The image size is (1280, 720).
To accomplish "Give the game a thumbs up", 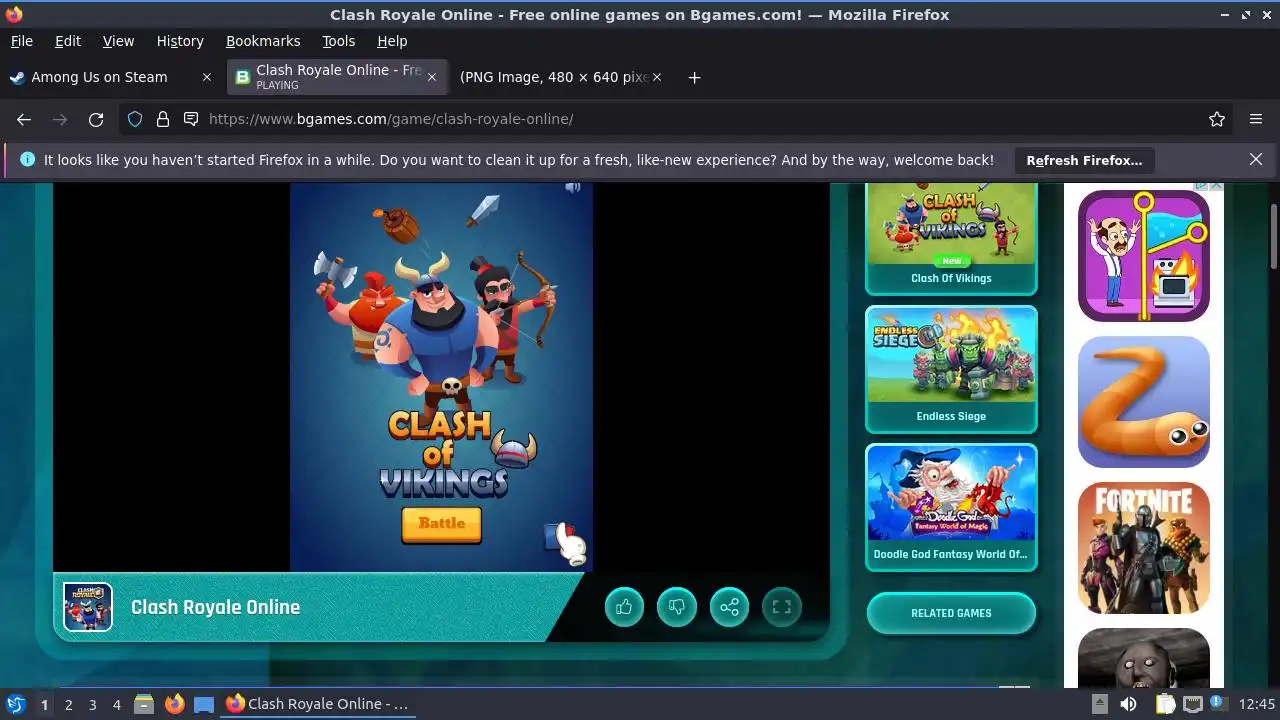I will (x=624, y=606).
